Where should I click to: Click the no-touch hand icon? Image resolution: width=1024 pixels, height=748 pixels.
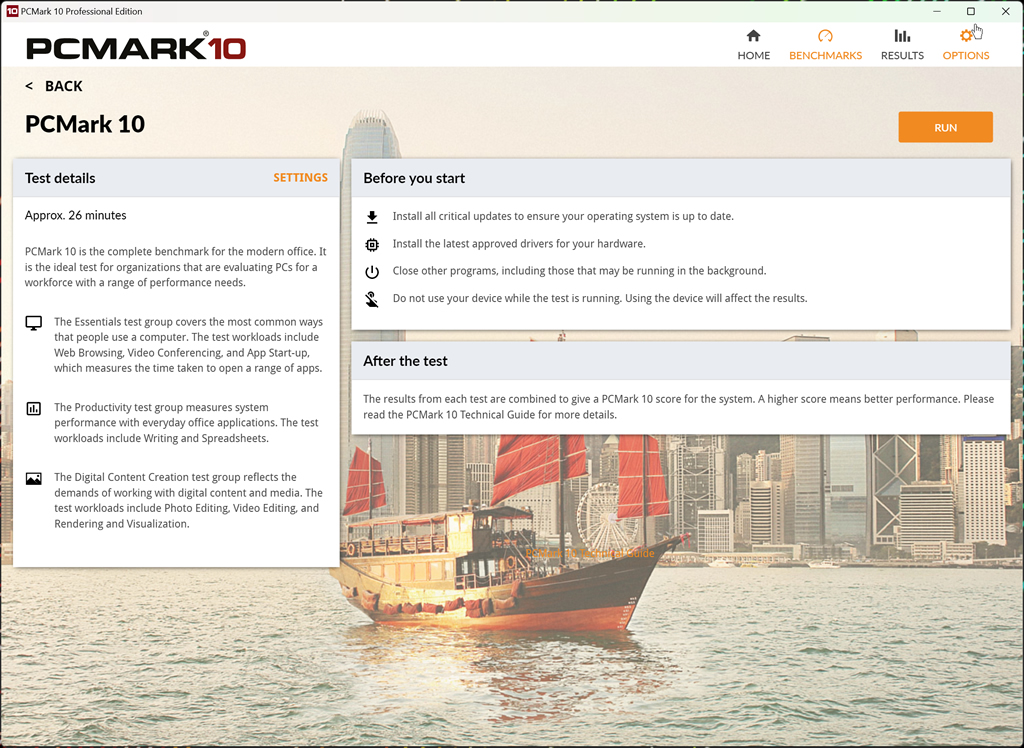point(372,299)
